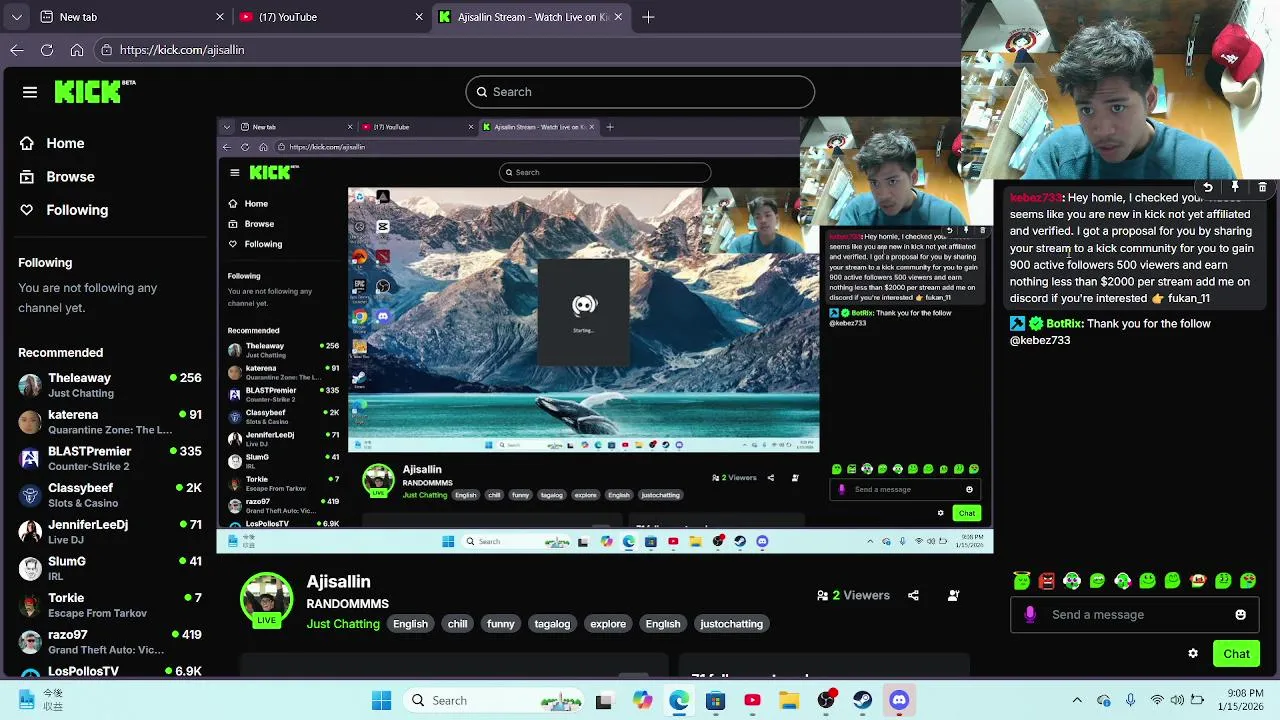
Task: Open katerena recommended channel
Action: point(110,421)
